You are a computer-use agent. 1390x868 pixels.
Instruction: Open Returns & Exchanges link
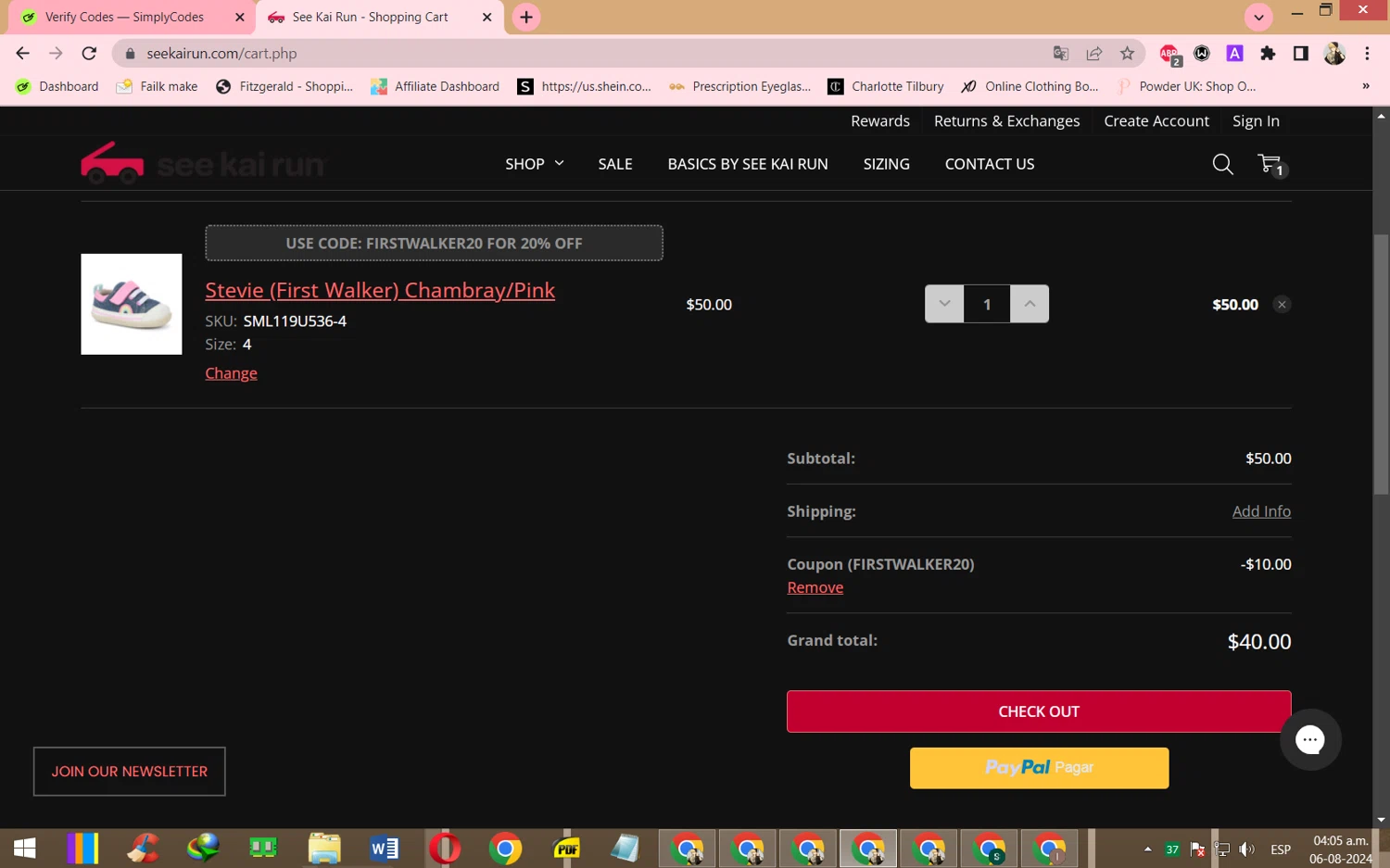[1006, 121]
